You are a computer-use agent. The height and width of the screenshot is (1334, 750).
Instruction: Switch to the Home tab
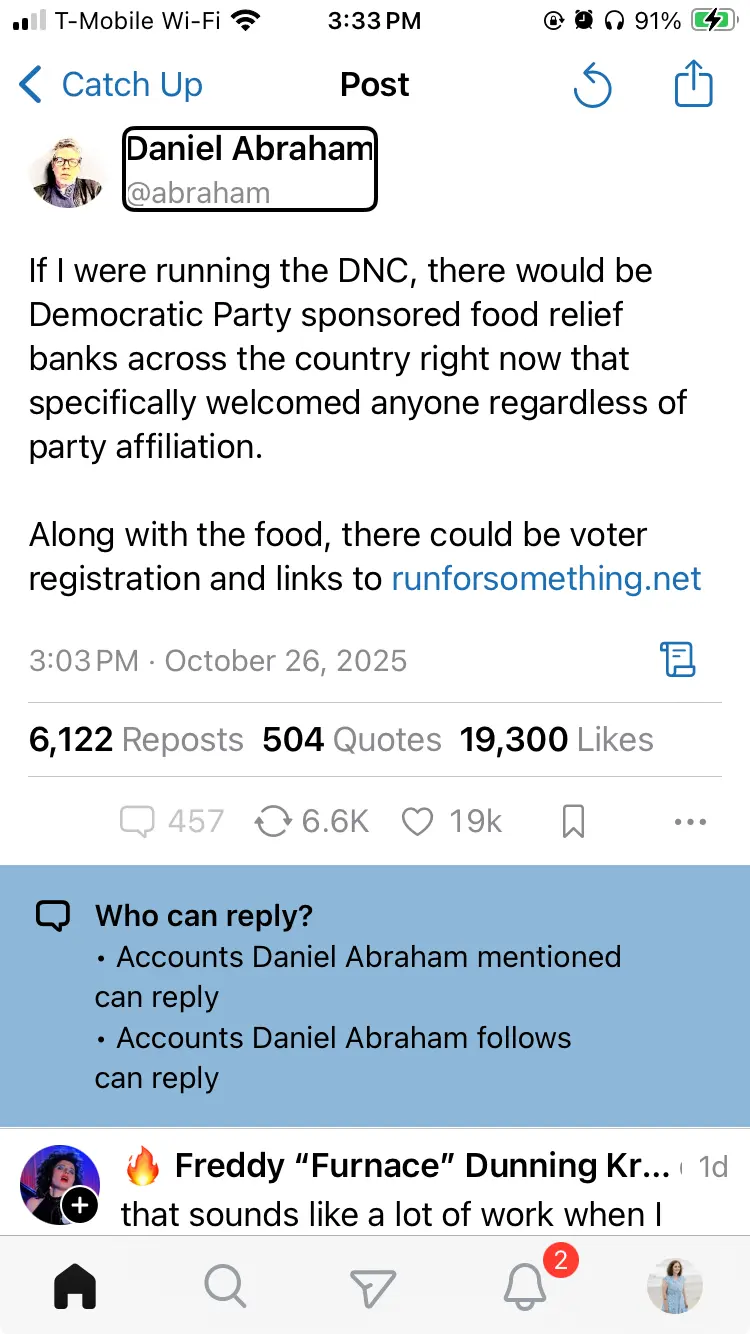75,1286
